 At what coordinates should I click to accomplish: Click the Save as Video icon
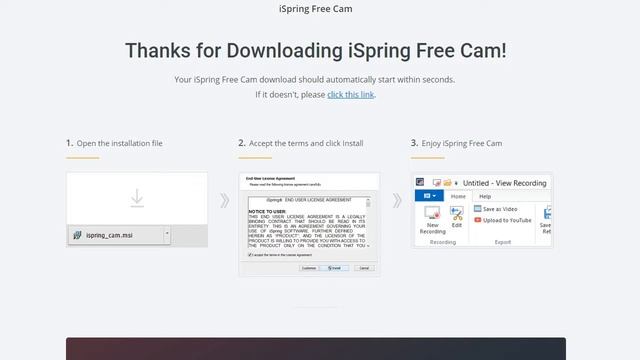478,209
